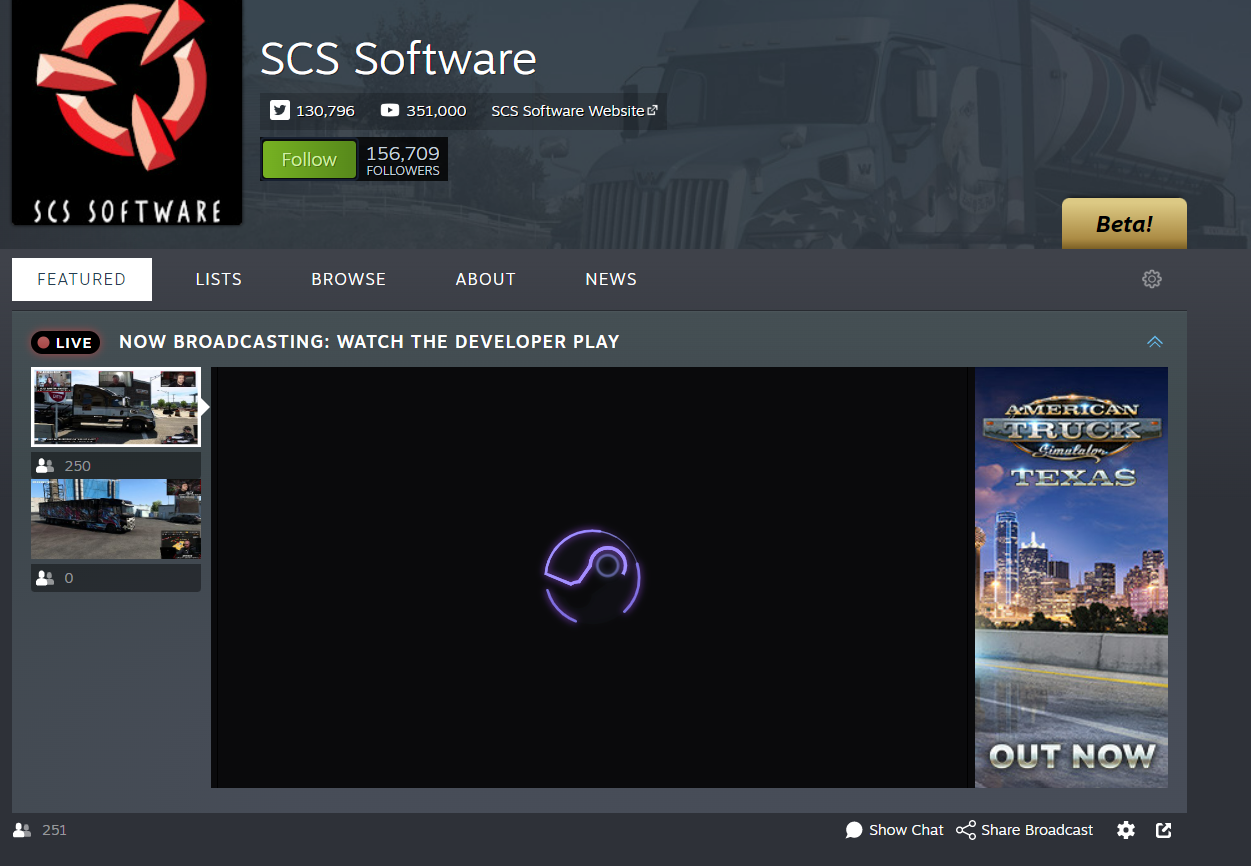1251x866 pixels.
Task: Pop out the broadcast in new window
Action: pyautogui.click(x=1164, y=830)
